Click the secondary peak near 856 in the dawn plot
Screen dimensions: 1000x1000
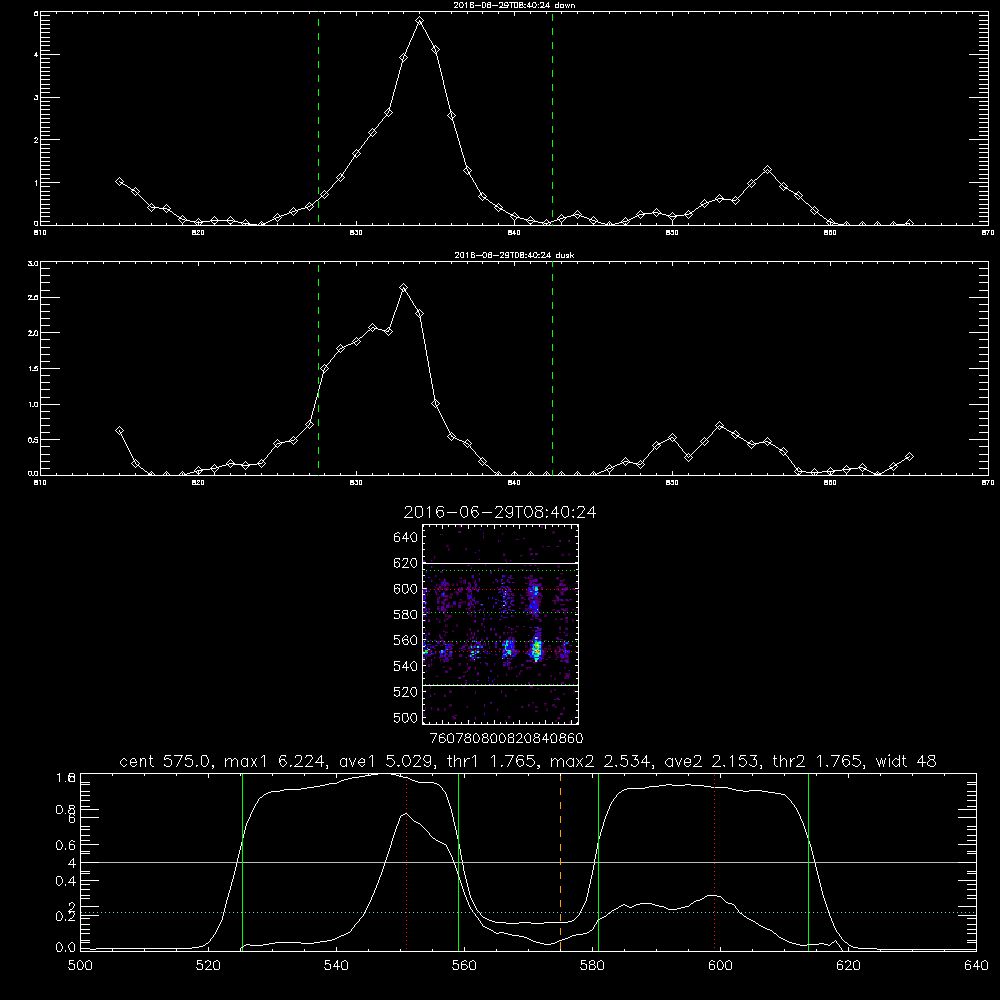click(x=768, y=170)
